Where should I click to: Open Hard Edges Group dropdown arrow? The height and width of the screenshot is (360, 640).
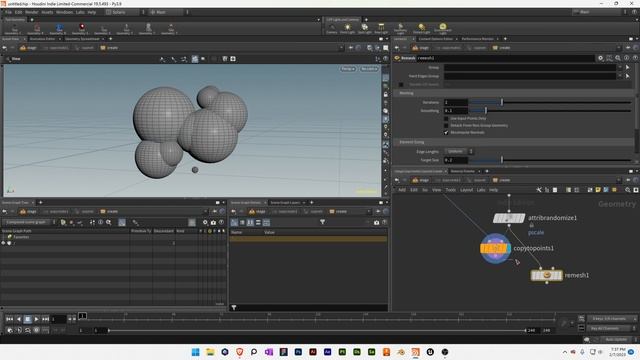click(x=620, y=76)
